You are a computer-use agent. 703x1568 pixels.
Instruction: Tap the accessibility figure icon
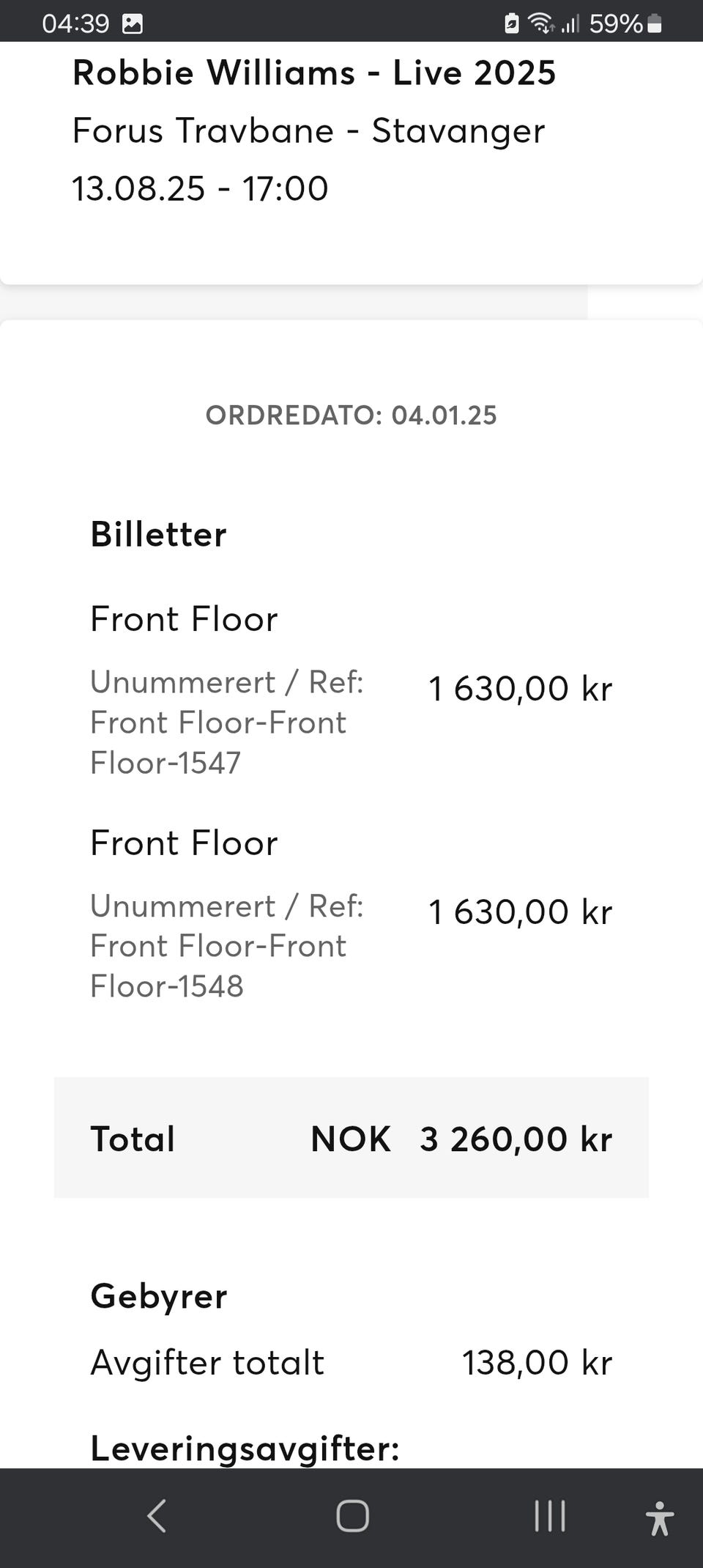click(659, 1517)
